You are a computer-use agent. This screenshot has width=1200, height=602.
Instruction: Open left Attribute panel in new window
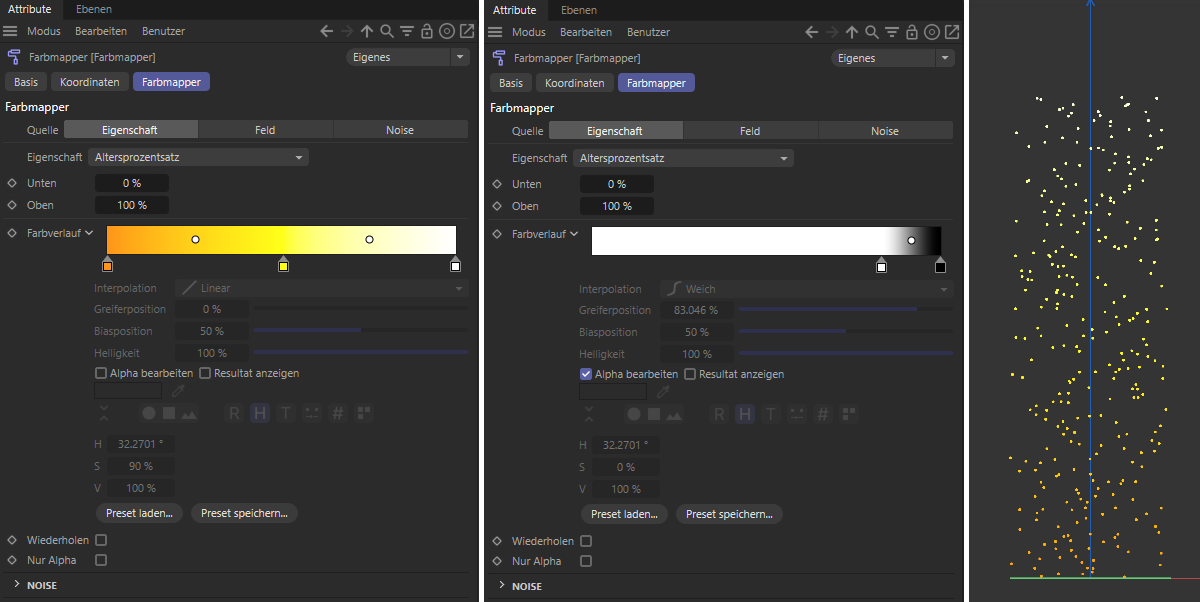click(466, 32)
